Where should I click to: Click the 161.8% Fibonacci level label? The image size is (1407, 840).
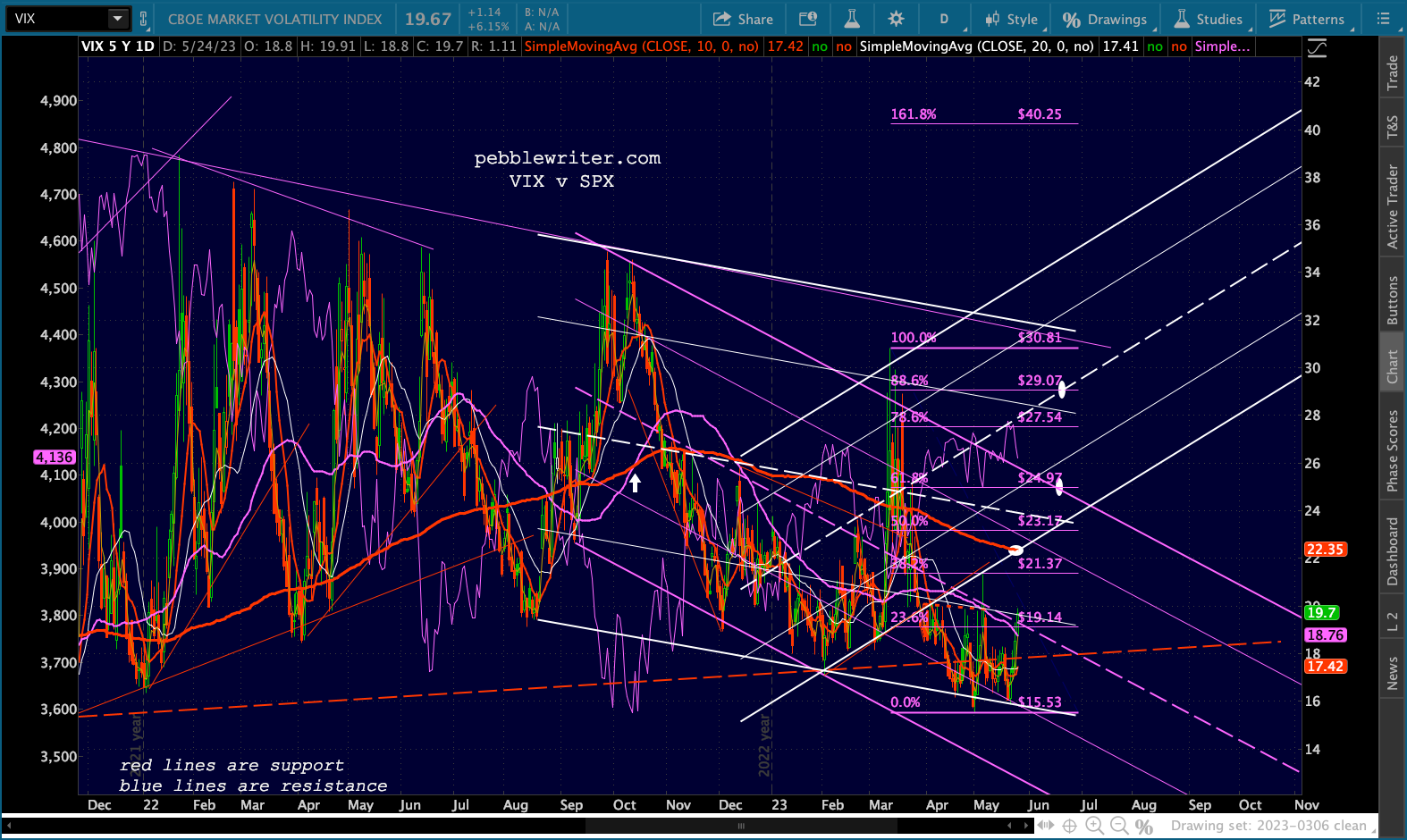914,114
